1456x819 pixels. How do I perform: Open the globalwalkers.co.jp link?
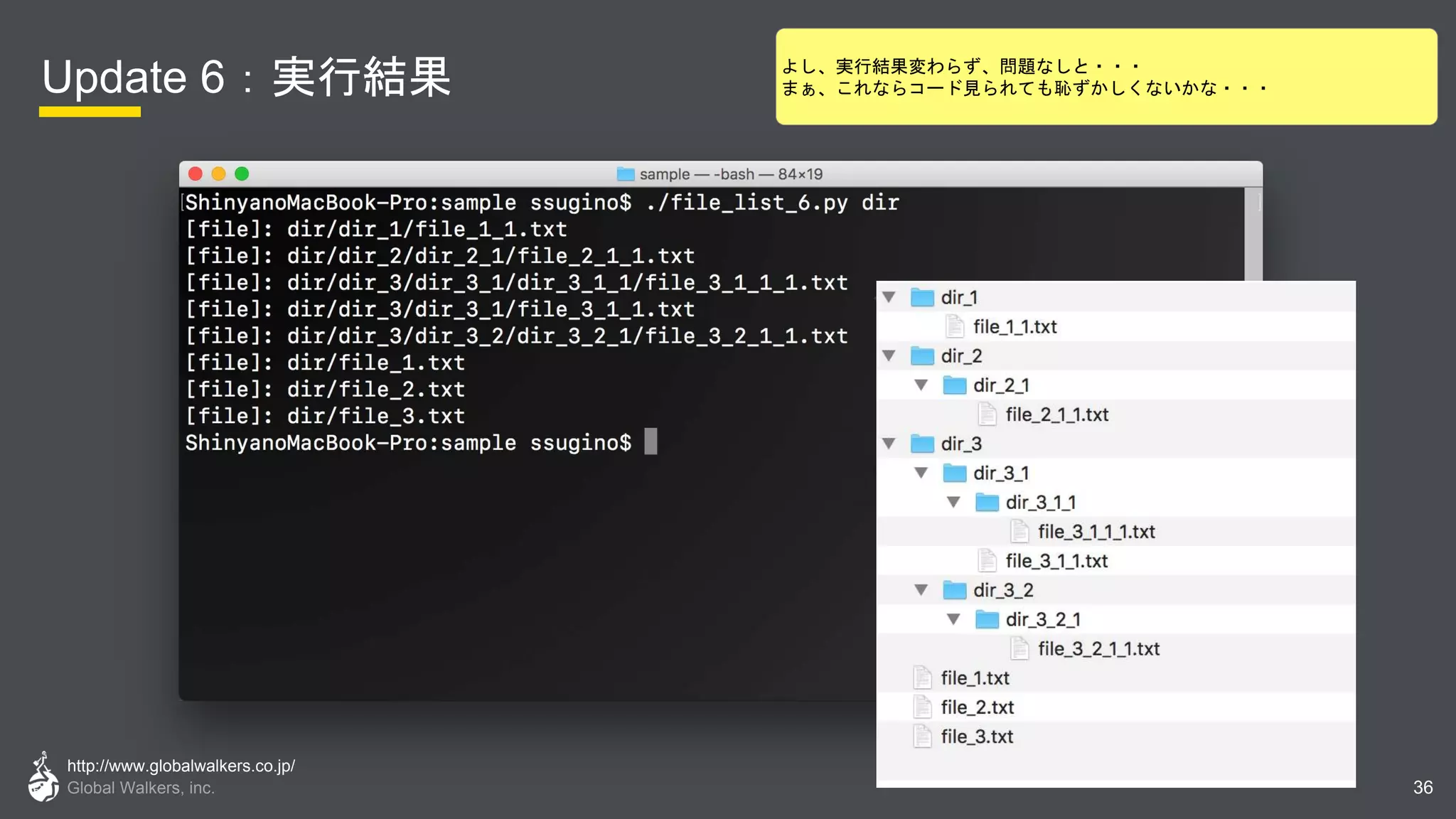(x=181, y=766)
